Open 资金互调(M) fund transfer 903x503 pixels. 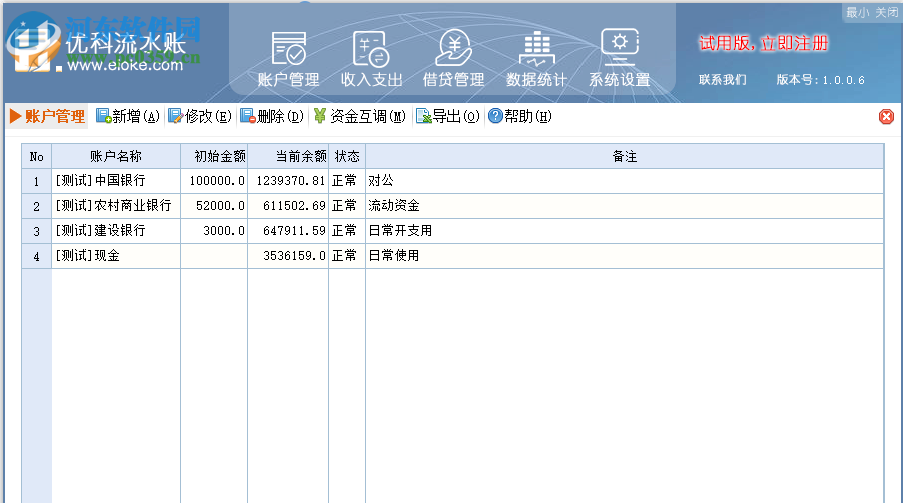360,116
